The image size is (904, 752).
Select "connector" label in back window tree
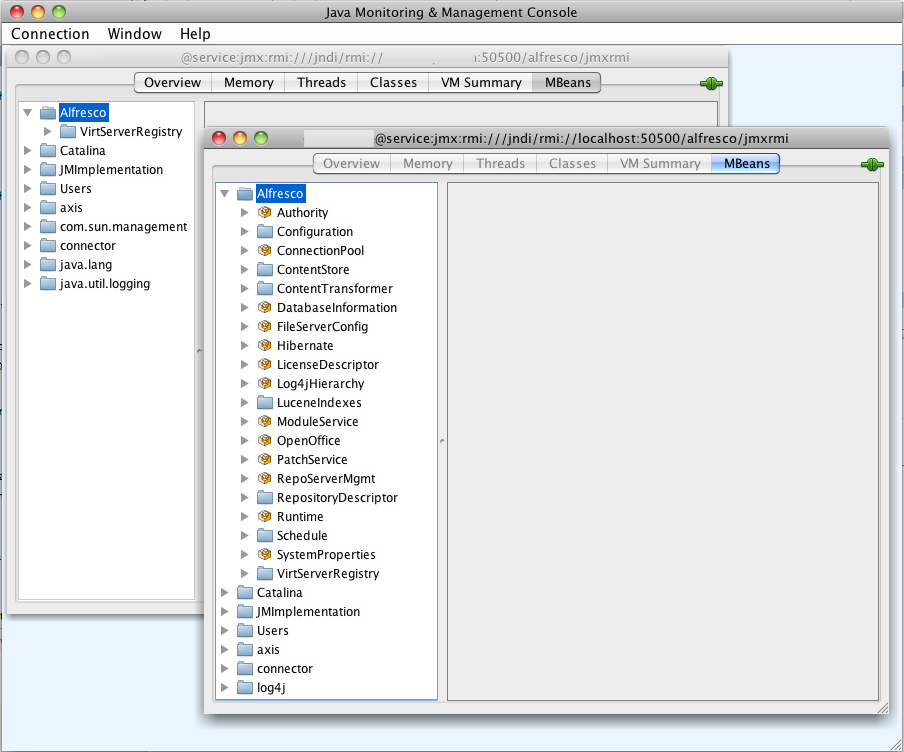click(x=88, y=246)
